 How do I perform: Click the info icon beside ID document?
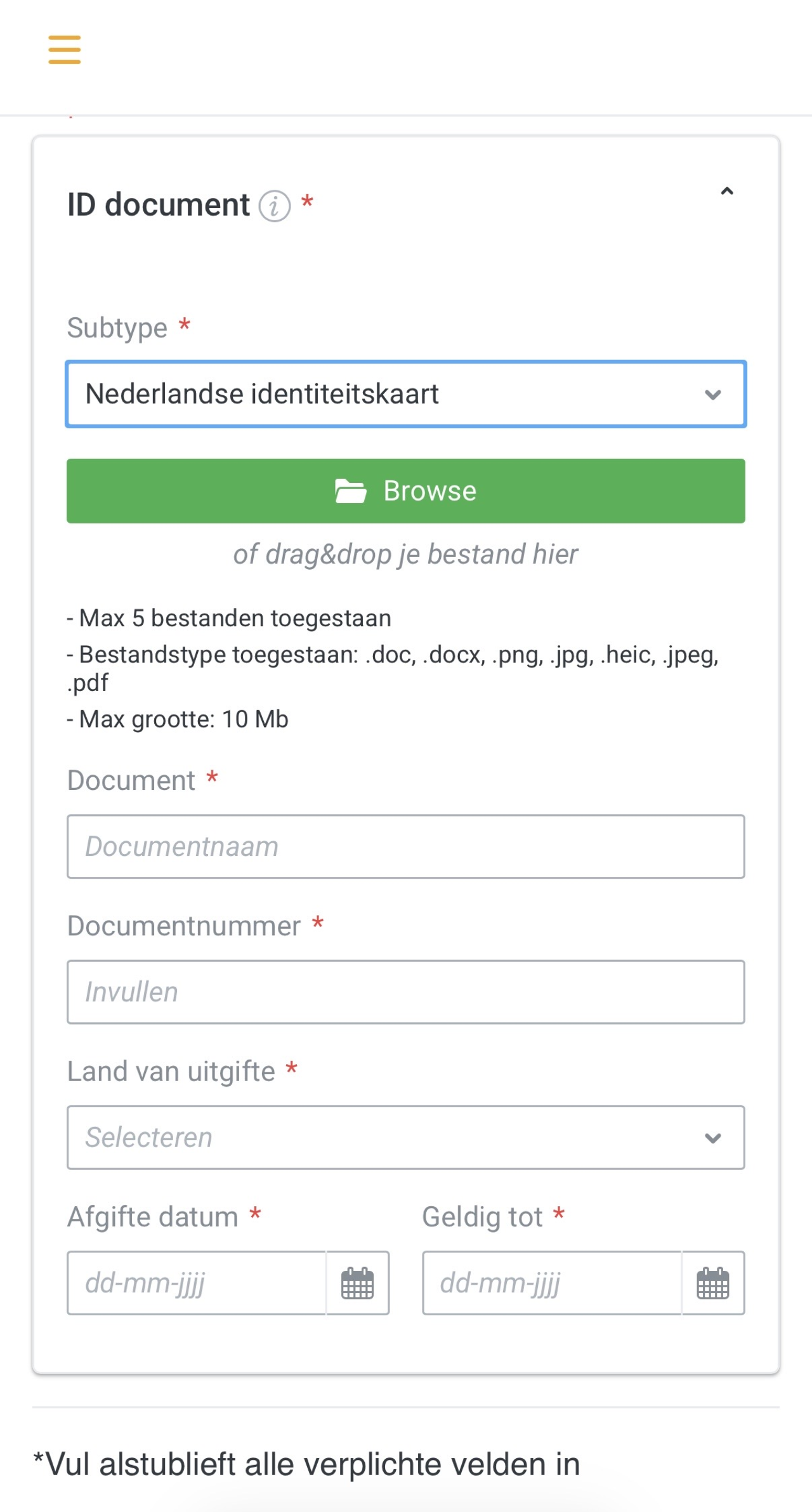tap(275, 206)
